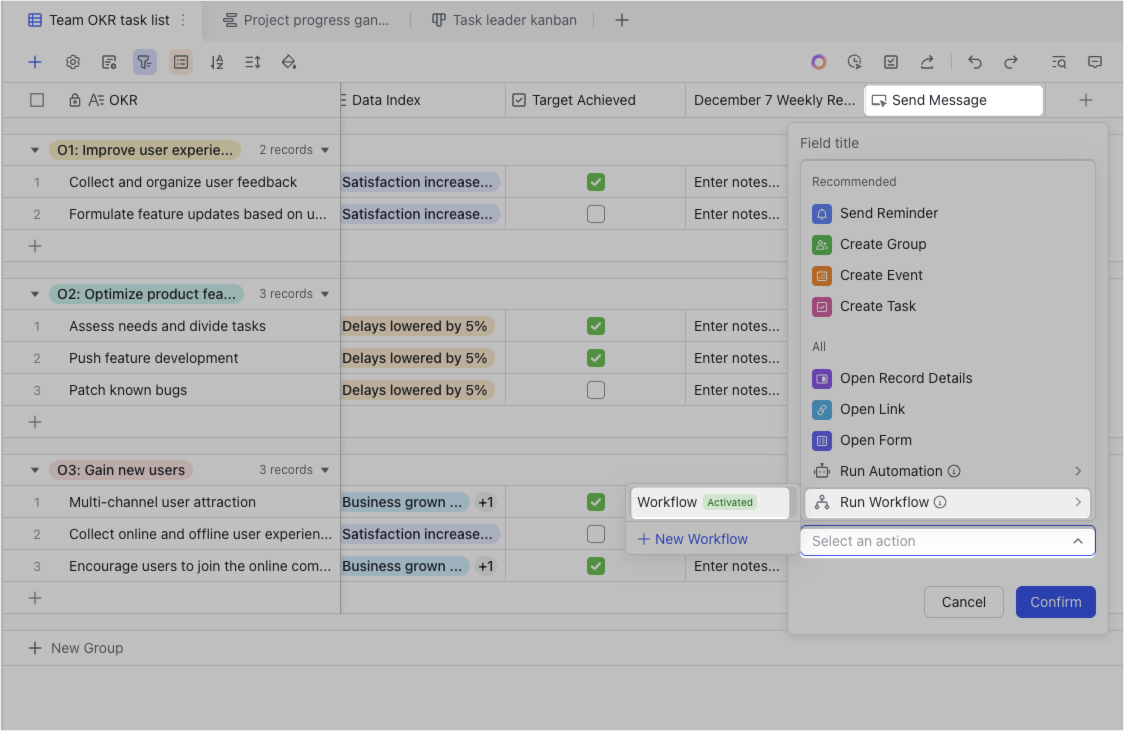The width and height of the screenshot is (1124, 731).
Task: Toggle select-all checkbox in header row
Action: pyautogui.click(x=37, y=100)
